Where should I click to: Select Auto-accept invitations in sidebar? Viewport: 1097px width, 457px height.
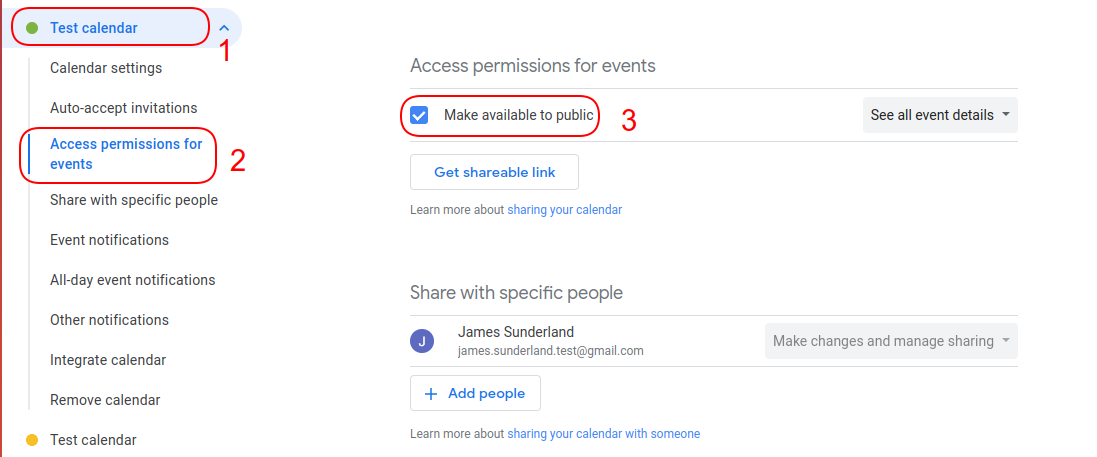point(124,108)
